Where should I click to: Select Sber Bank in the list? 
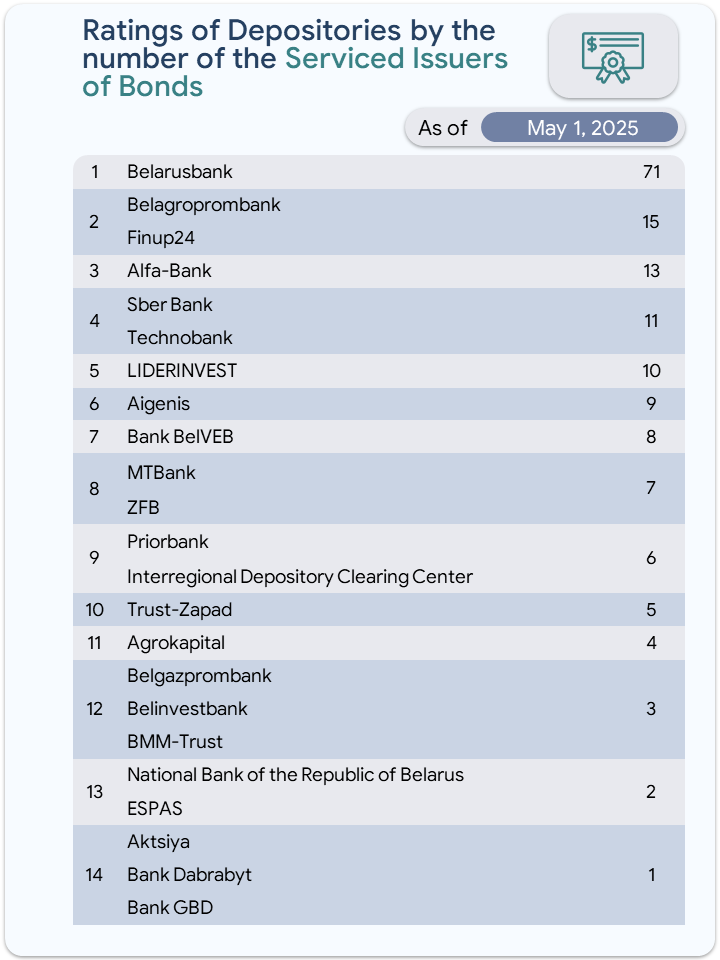click(x=170, y=304)
